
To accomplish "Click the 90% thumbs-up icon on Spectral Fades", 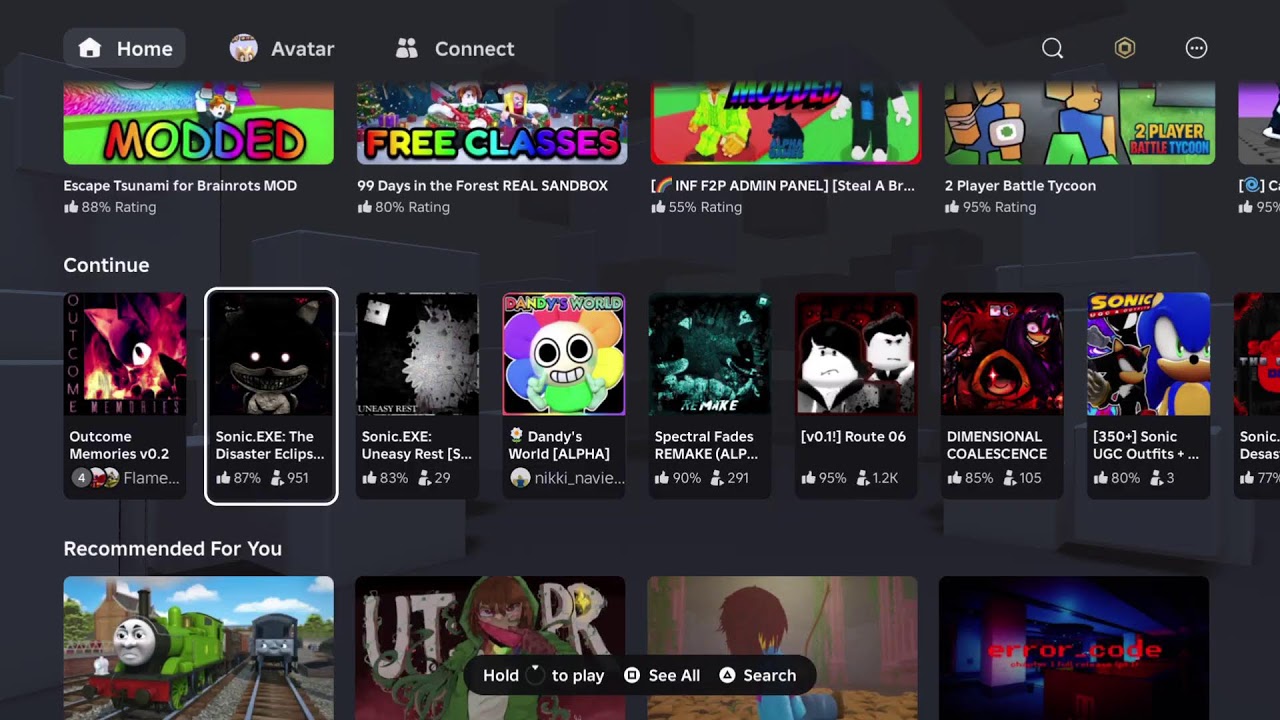I will click(661, 478).
